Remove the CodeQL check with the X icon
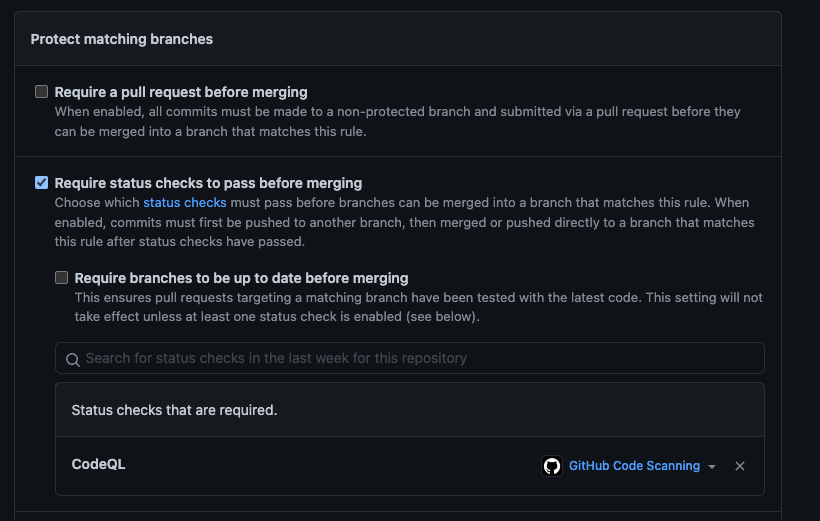 (x=740, y=466)
